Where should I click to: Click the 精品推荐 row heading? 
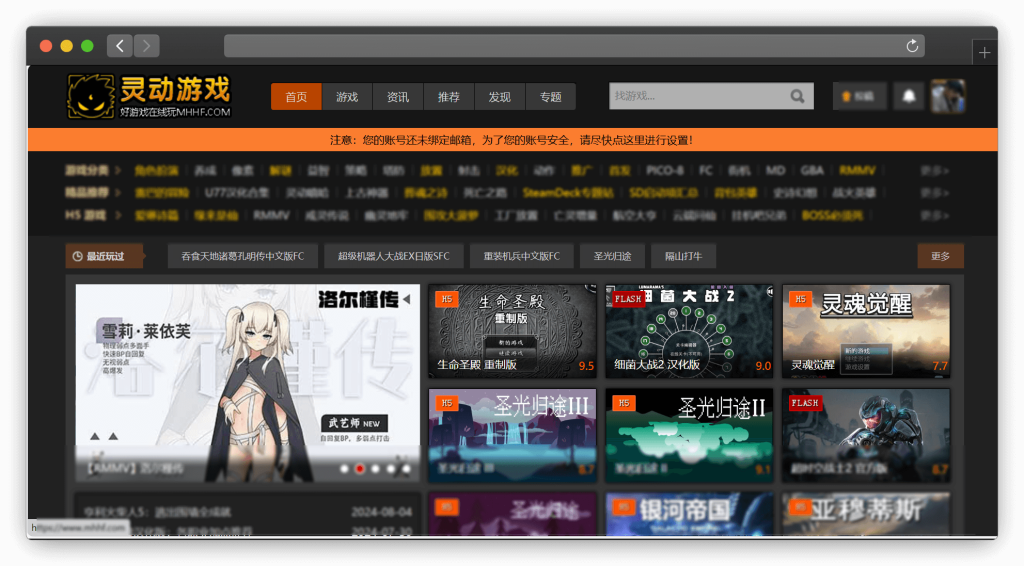[x=87, y=193]
